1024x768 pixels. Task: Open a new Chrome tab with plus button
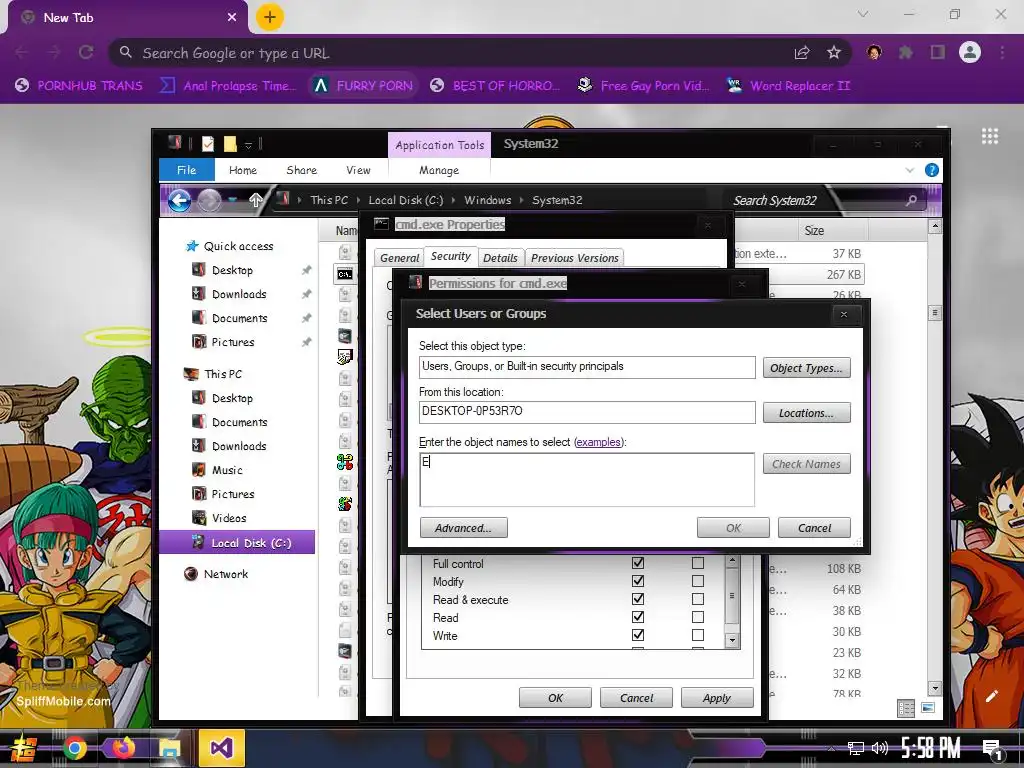pyautogui.click(x=269, y=18)
